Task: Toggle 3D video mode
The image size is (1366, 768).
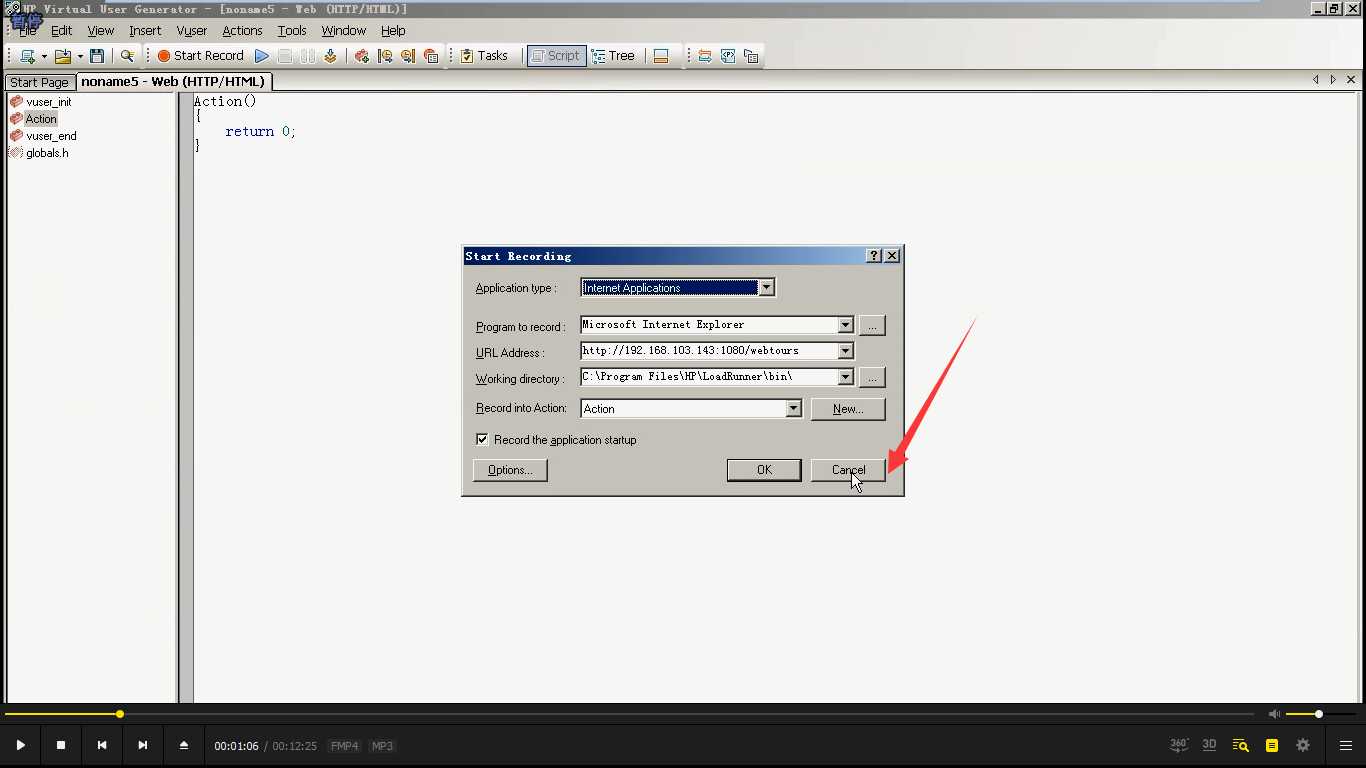Action: pyautogui.click(x=1209, y=745)
